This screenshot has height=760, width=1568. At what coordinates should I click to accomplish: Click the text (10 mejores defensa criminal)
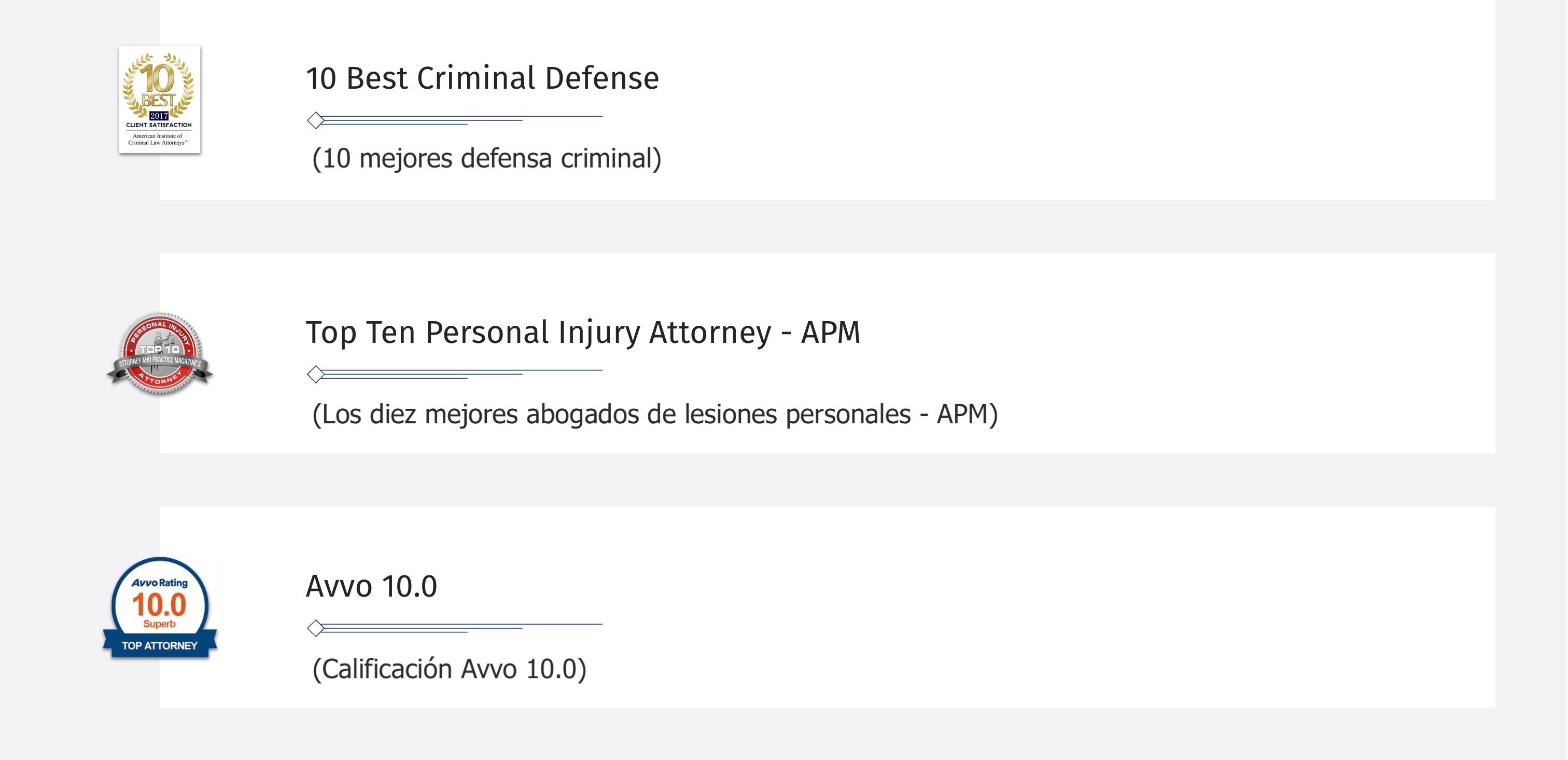click(x=486, y=158)
